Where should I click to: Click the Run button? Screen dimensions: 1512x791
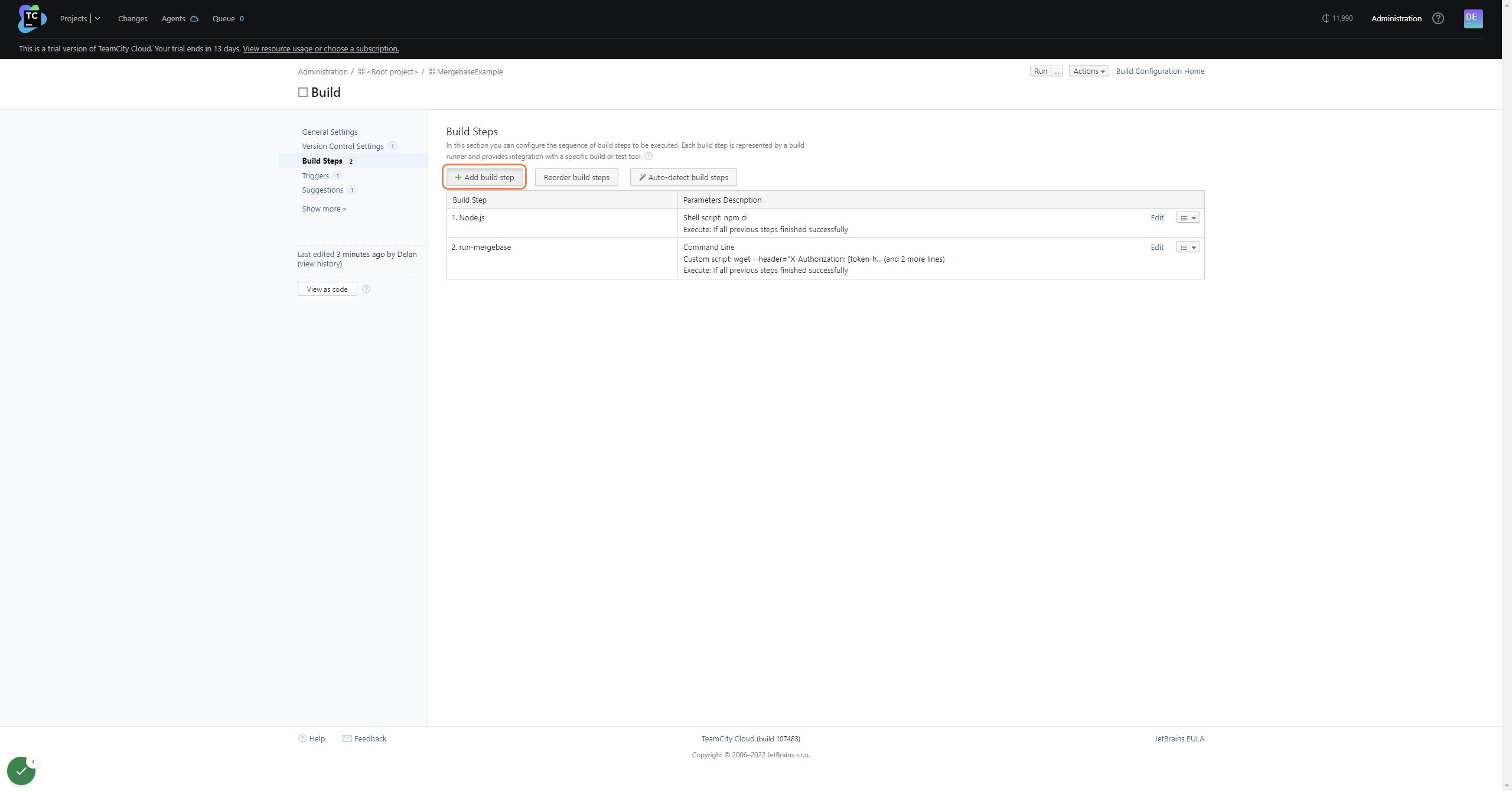point(1041,71)
